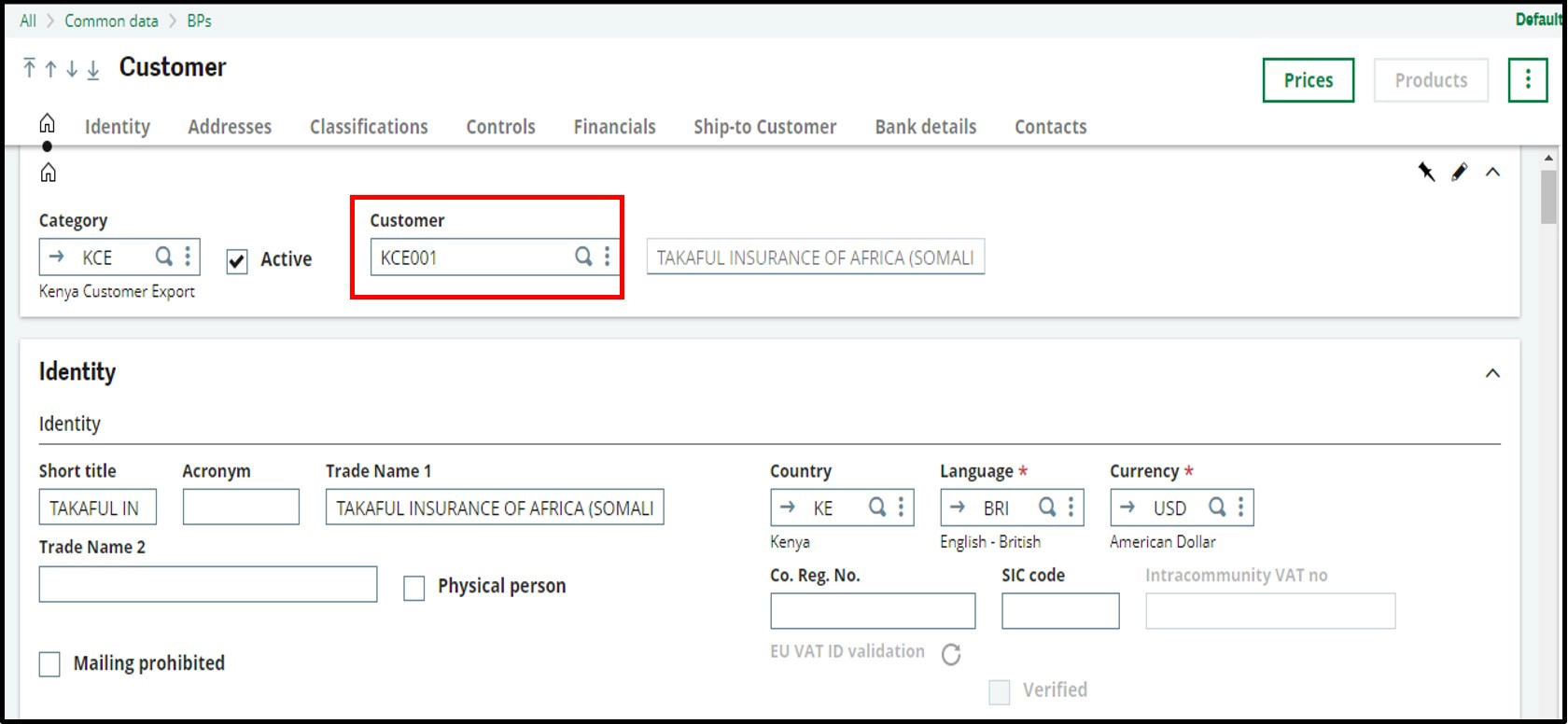Click the Default link at top right

(x=1540, y=20)
